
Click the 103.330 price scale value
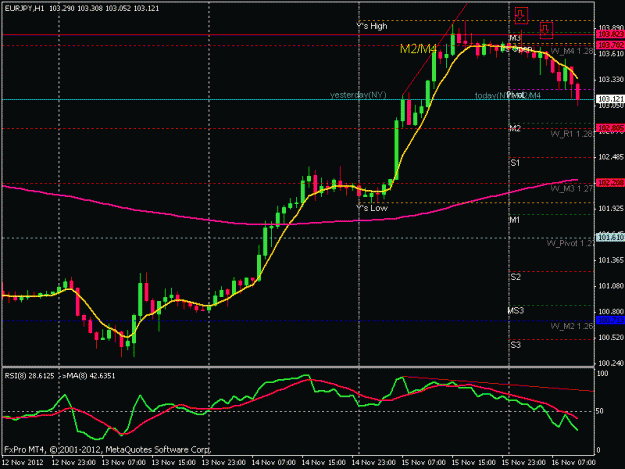pos(611,80)
